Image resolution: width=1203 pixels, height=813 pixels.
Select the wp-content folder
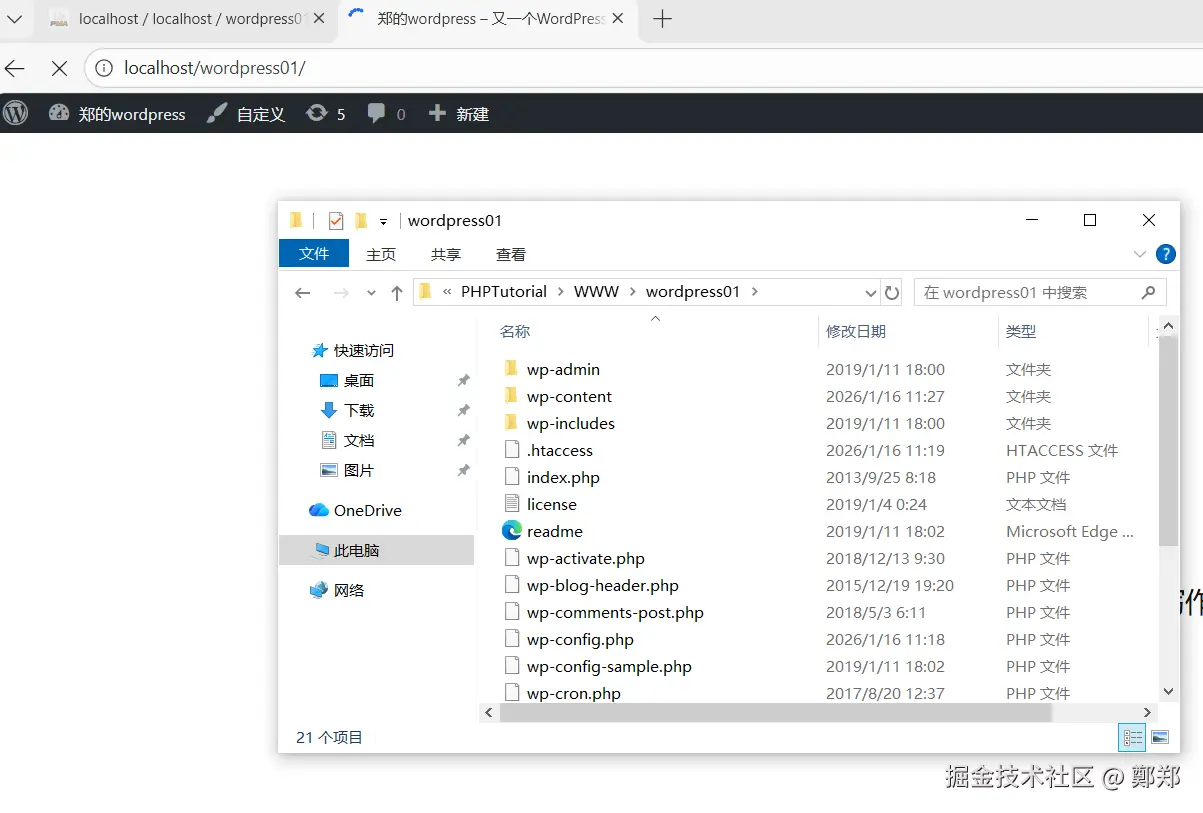pyautogui.click(x=569, y=396)
